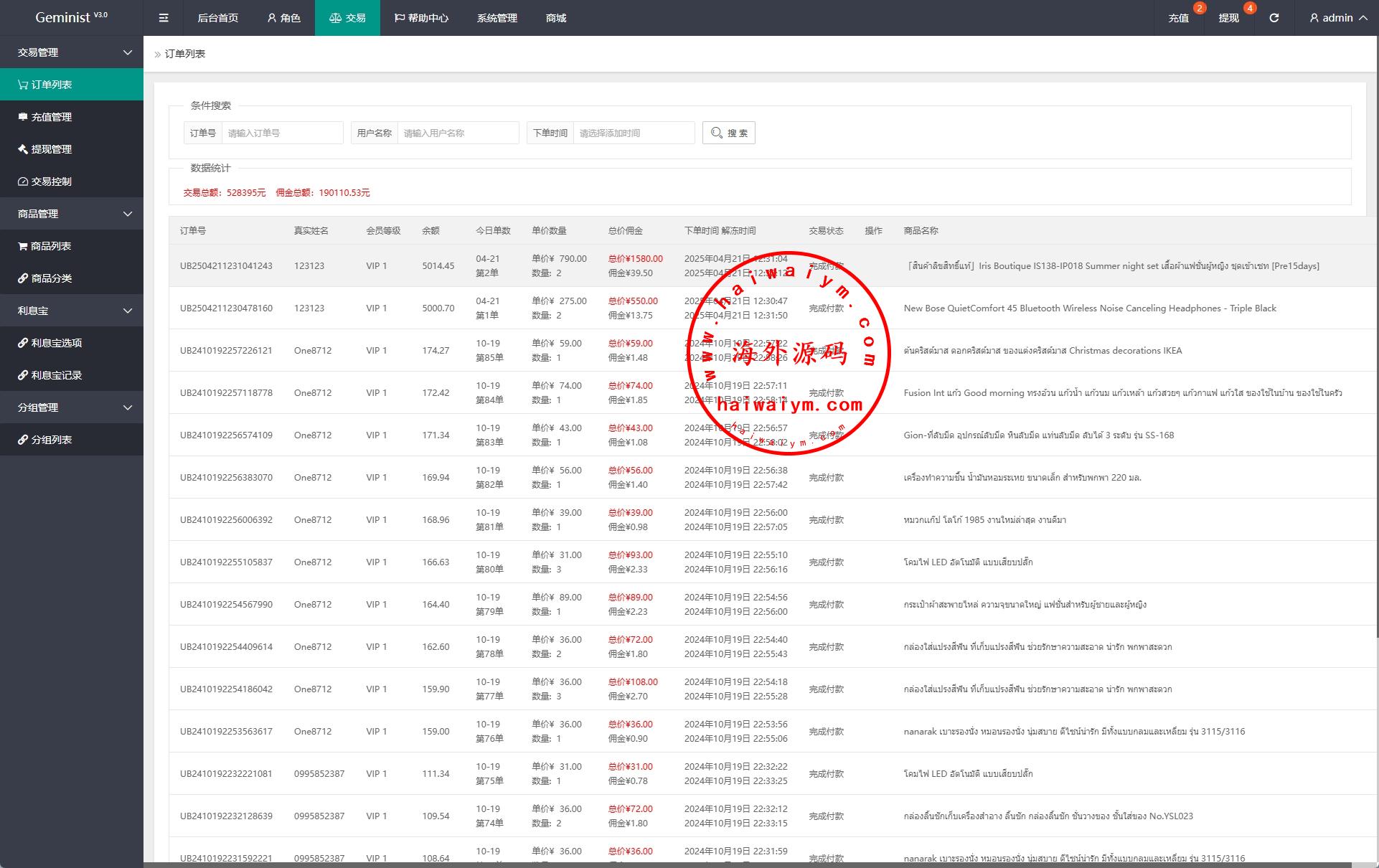Screen dimensions: 1379x868
Task: Open 商品列表 with the shopping cart icon
Action: 50,246
